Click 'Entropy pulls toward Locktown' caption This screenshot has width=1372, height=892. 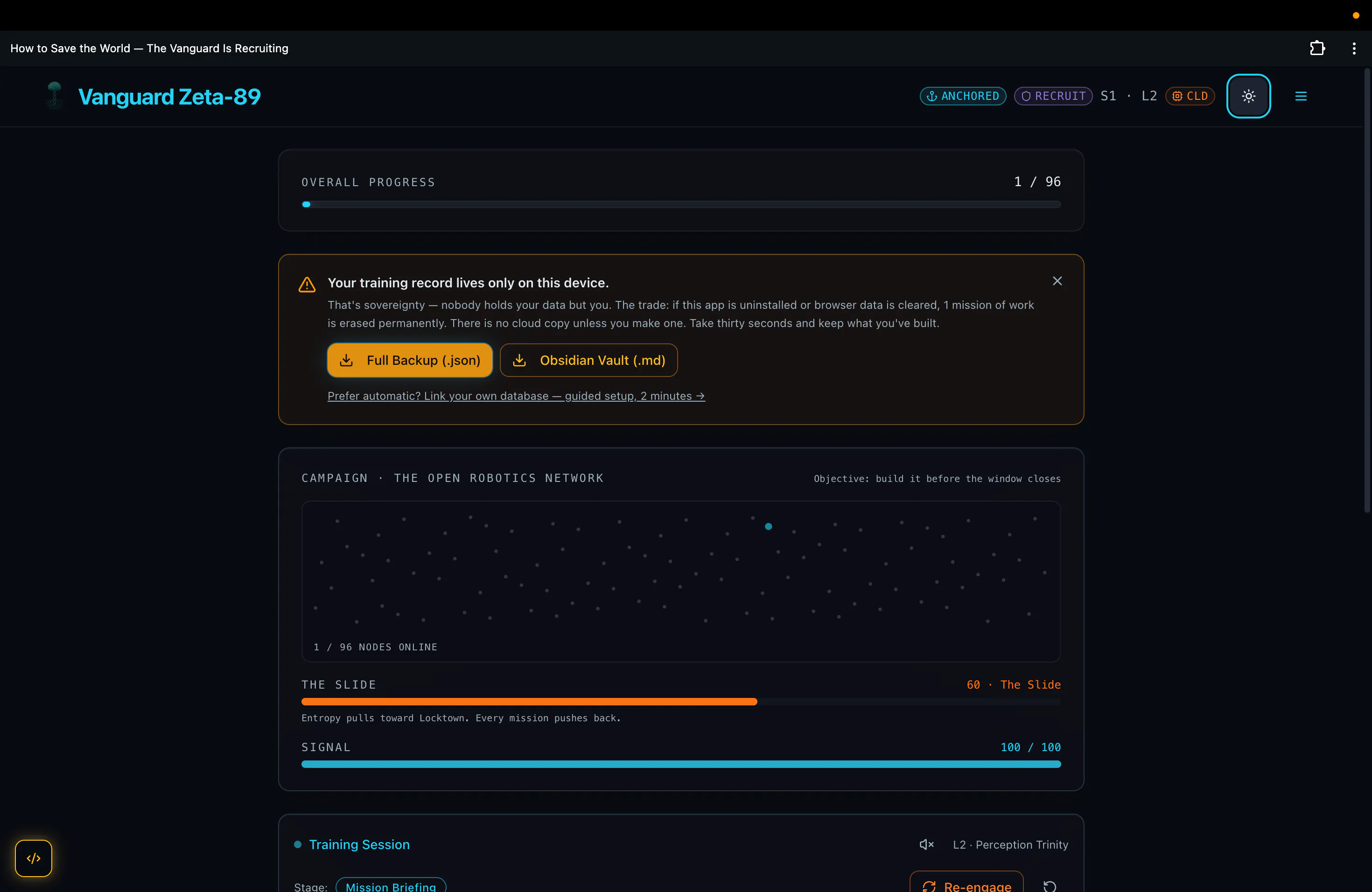[x=461, y=718]
